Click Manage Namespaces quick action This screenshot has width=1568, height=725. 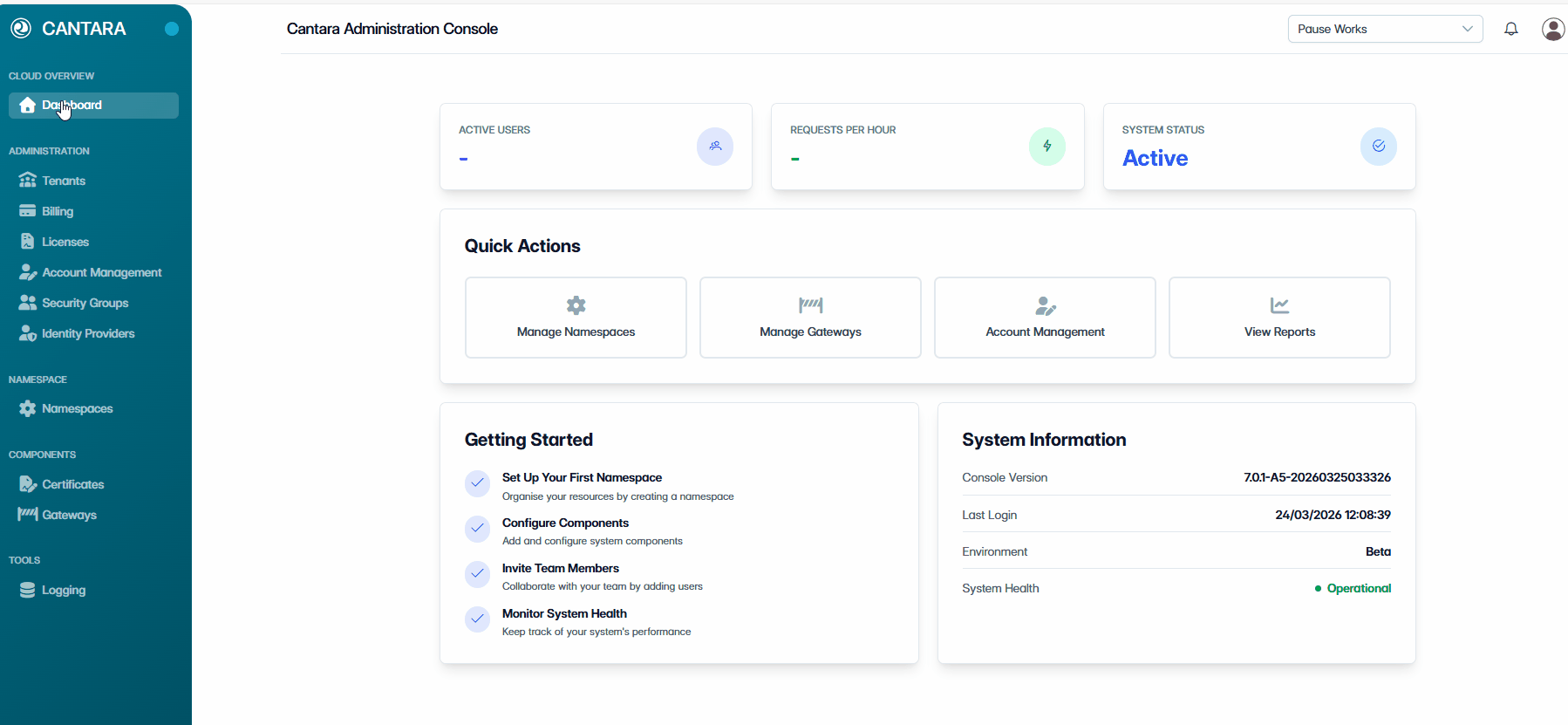pyautogui.click(x=576, y=318)
